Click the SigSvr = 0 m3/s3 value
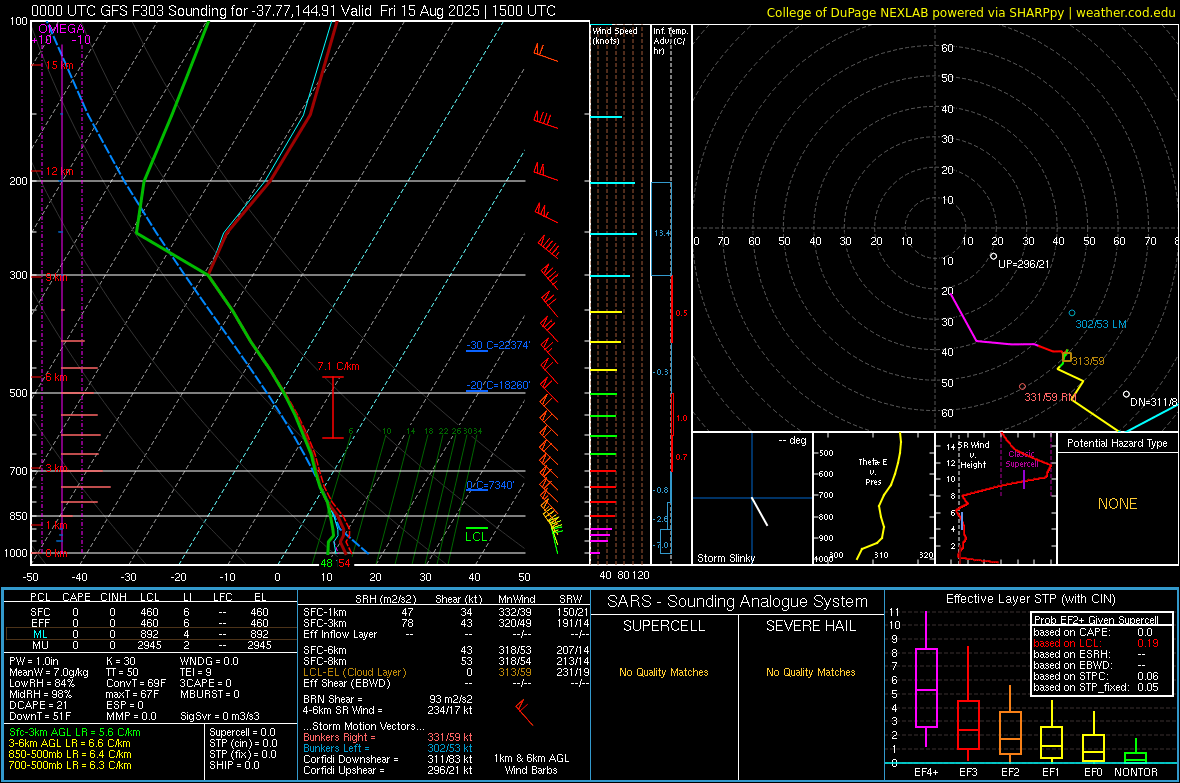The height and width of the screenshot is (783, 1180). (x=220, y=716)
